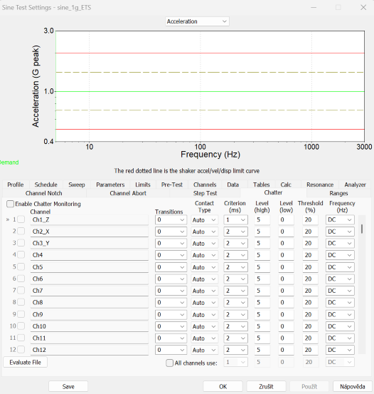Open the Limits tab

tap(143, 185)
